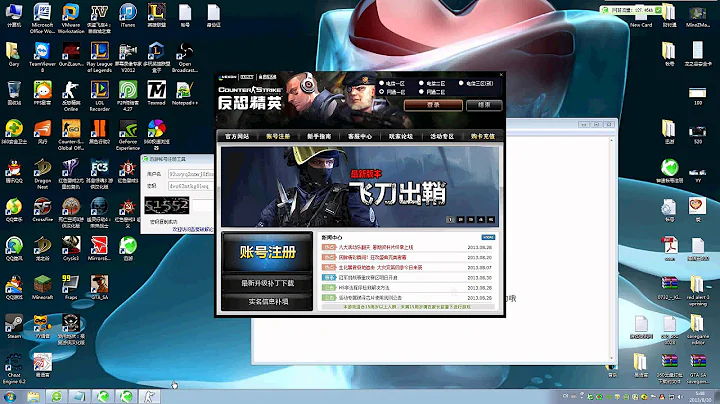Open the 购卡充值 nav tab
The image size is (720, 404).
pos(483,136)
